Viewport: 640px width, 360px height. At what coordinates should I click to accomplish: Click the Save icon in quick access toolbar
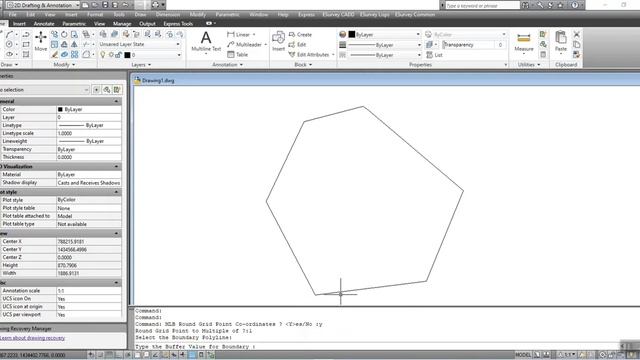click(105, 5)
